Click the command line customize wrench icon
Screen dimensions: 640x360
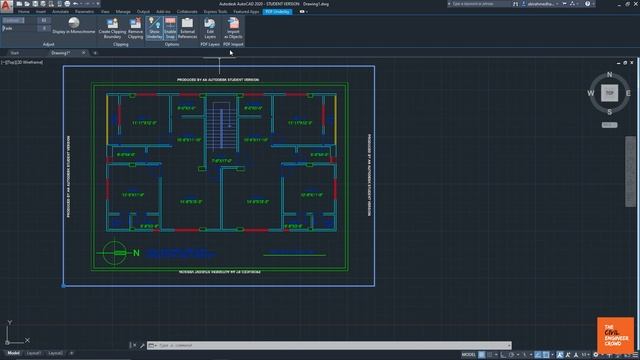click(142, 345)
